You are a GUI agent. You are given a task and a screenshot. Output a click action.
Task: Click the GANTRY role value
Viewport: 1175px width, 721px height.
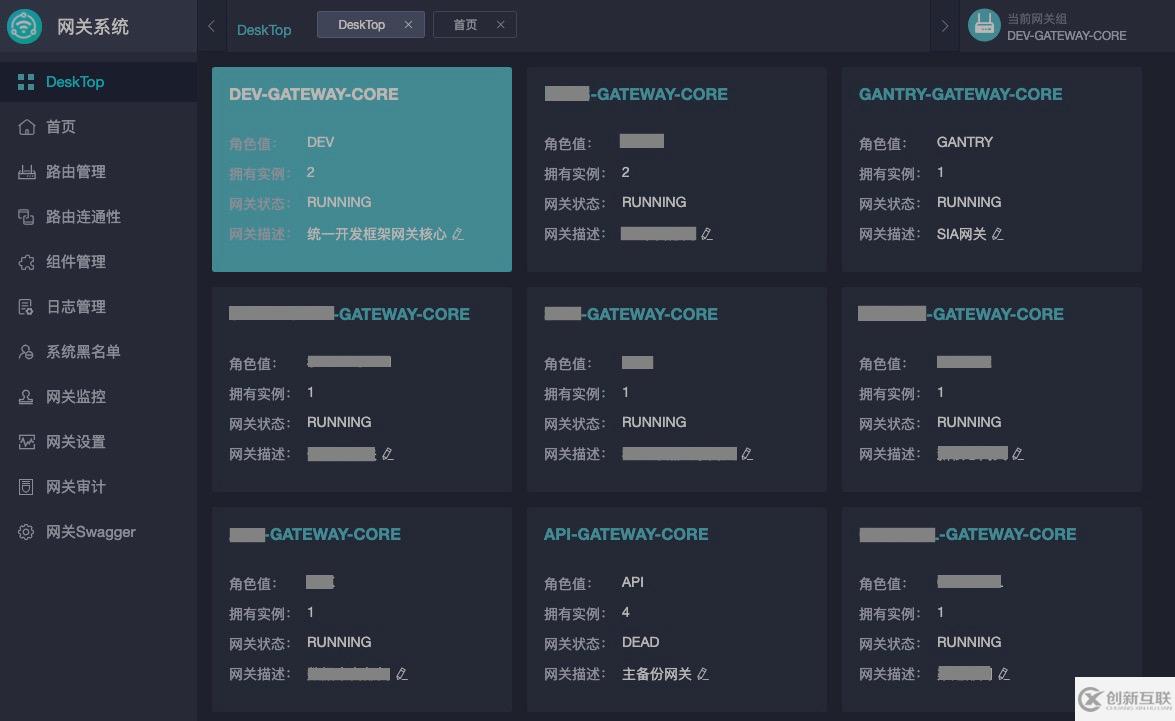click(964, 142)
